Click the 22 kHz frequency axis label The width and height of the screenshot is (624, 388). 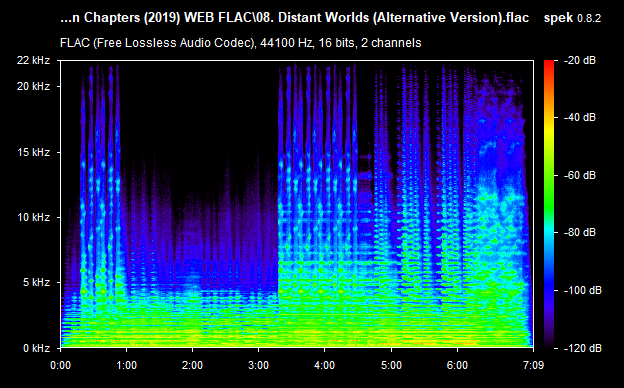[x=33, y=60]
